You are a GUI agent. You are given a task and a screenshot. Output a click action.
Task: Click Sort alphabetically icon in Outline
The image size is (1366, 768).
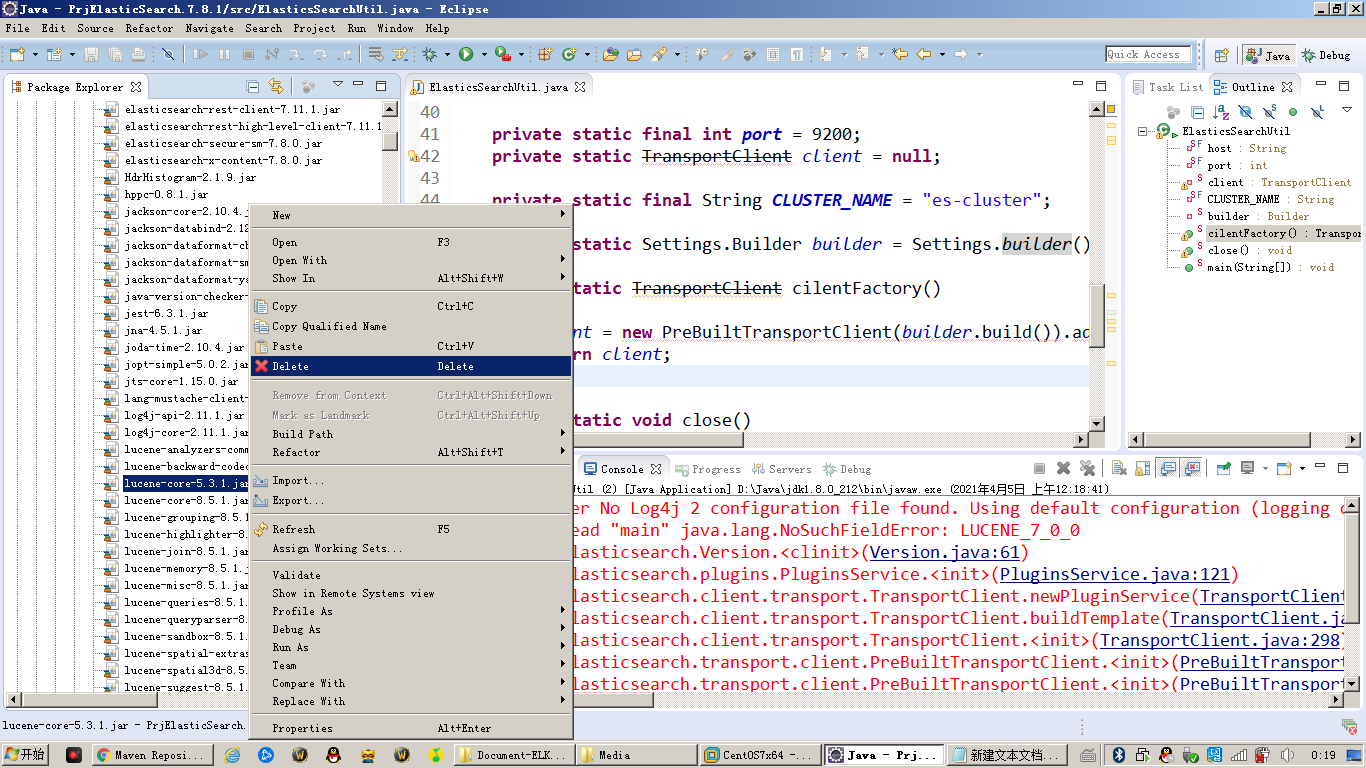[1221, 112]
